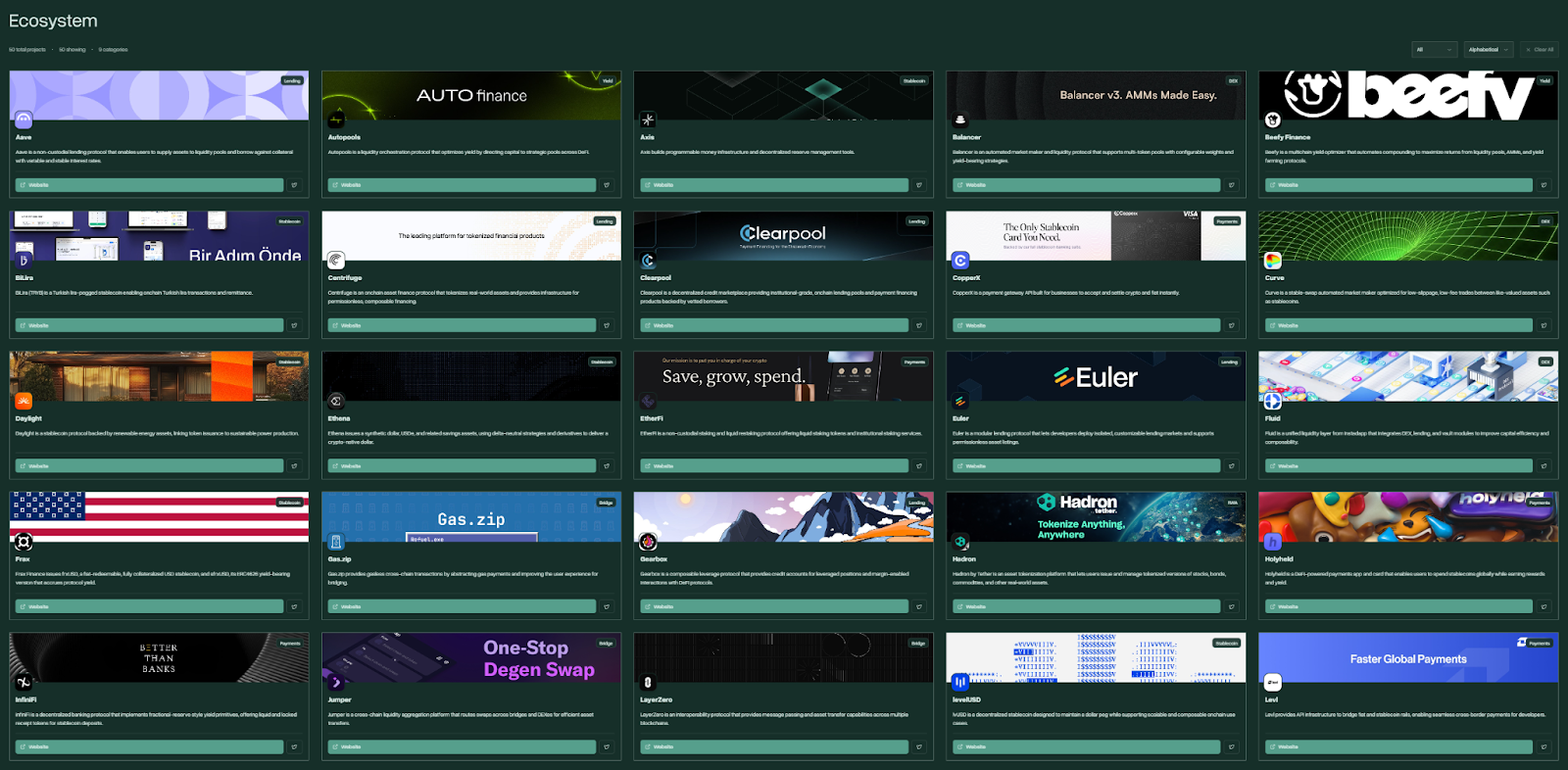Open the Autopools Website button
Viewport: 1568px width, 770px height.
pyautogui.click(x=462, y=185)
